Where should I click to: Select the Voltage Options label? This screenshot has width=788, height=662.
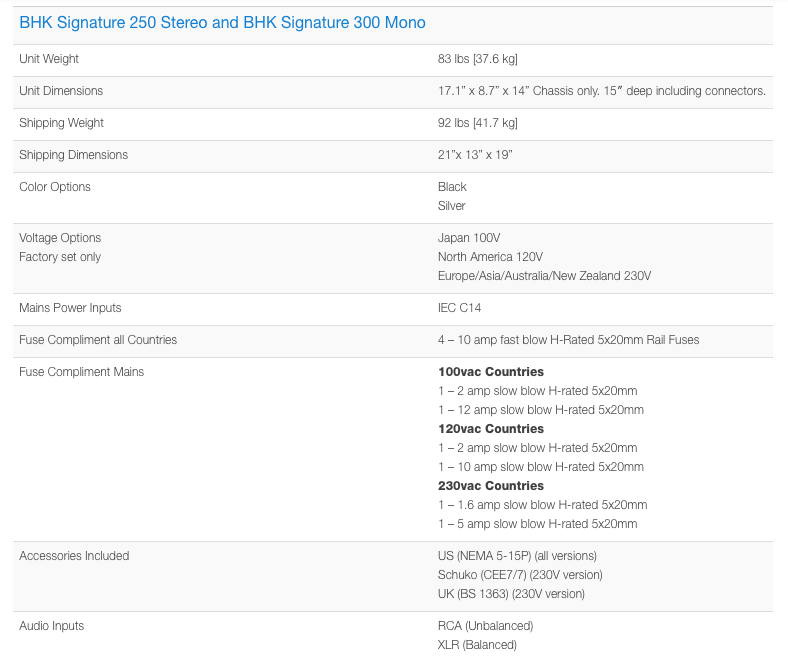click(x=60, y=238)
